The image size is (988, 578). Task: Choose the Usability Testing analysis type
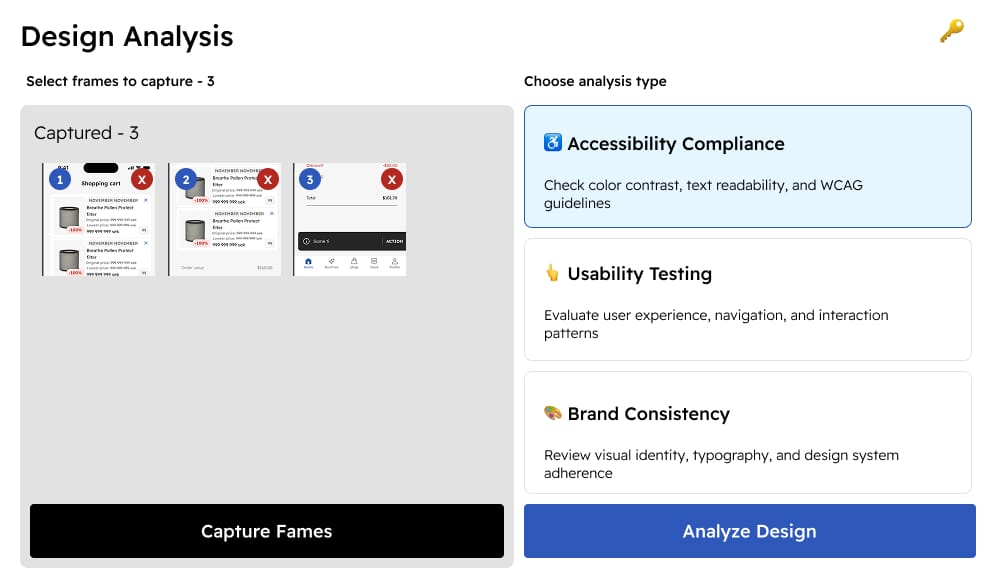tap(747, 299)
